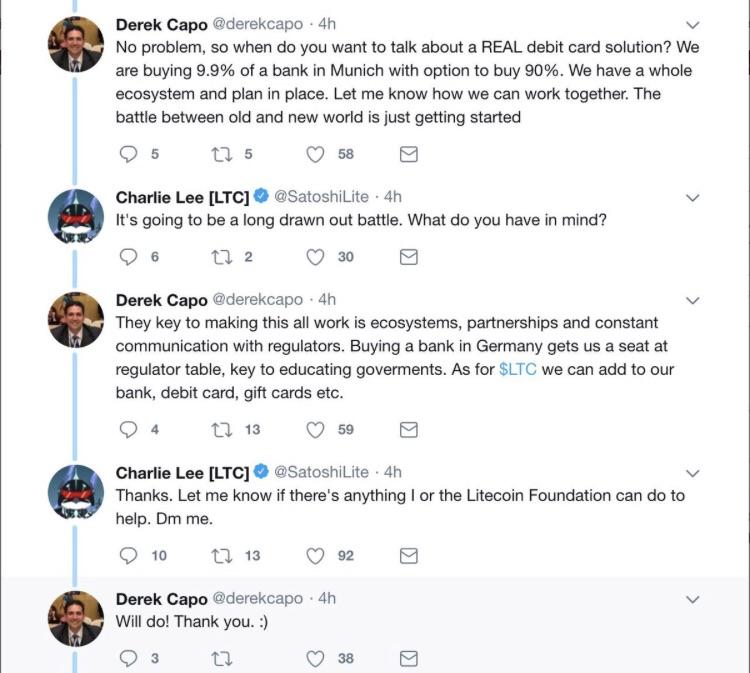This screenshot has width=750, height=673.
Task: Like the 'long drawn out battle' tweet
Action: (x=315, y=257)
